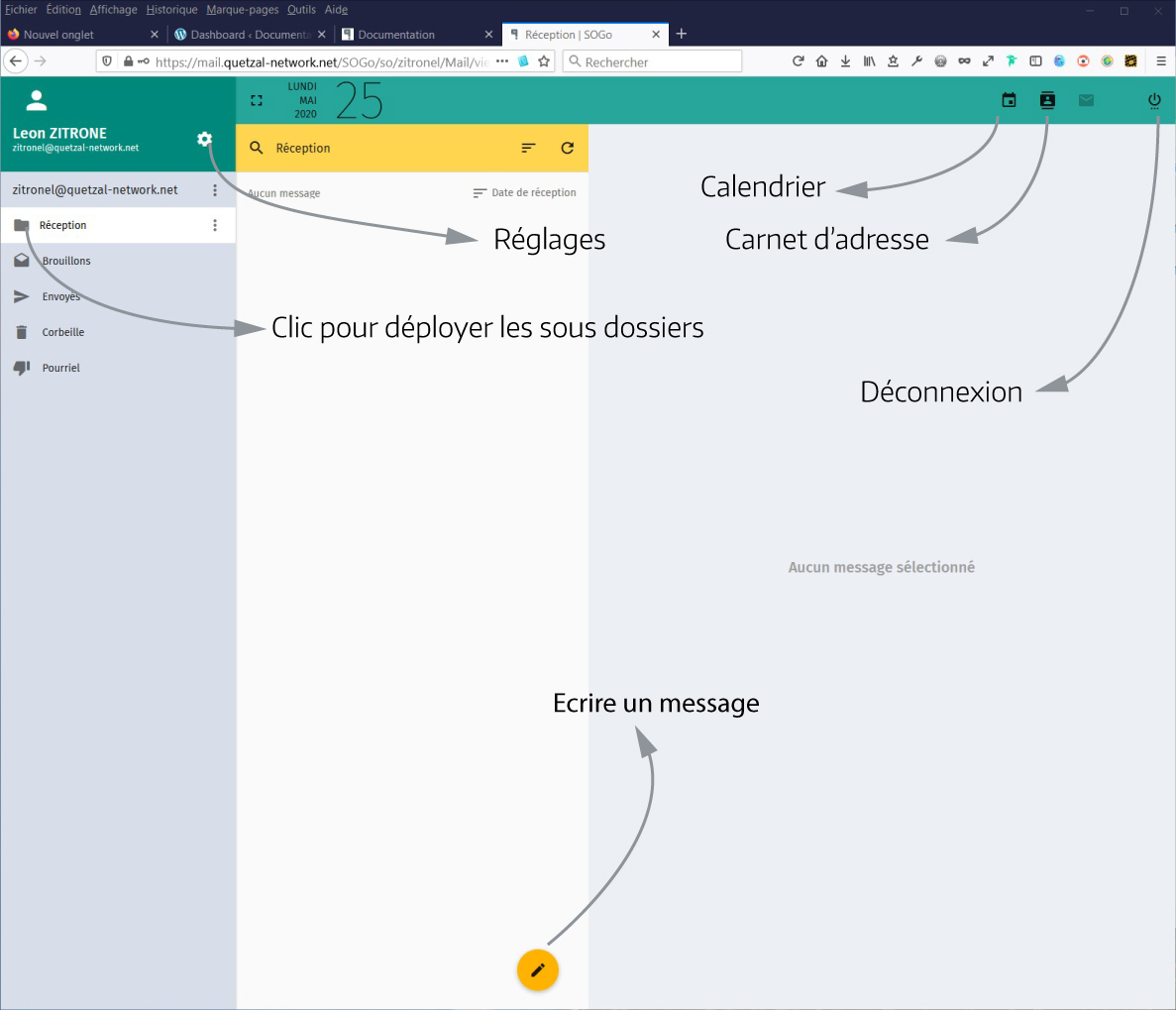1176x1010 pixels.
Task: Click the yellow compose pencil button
Action: [538, 969]
